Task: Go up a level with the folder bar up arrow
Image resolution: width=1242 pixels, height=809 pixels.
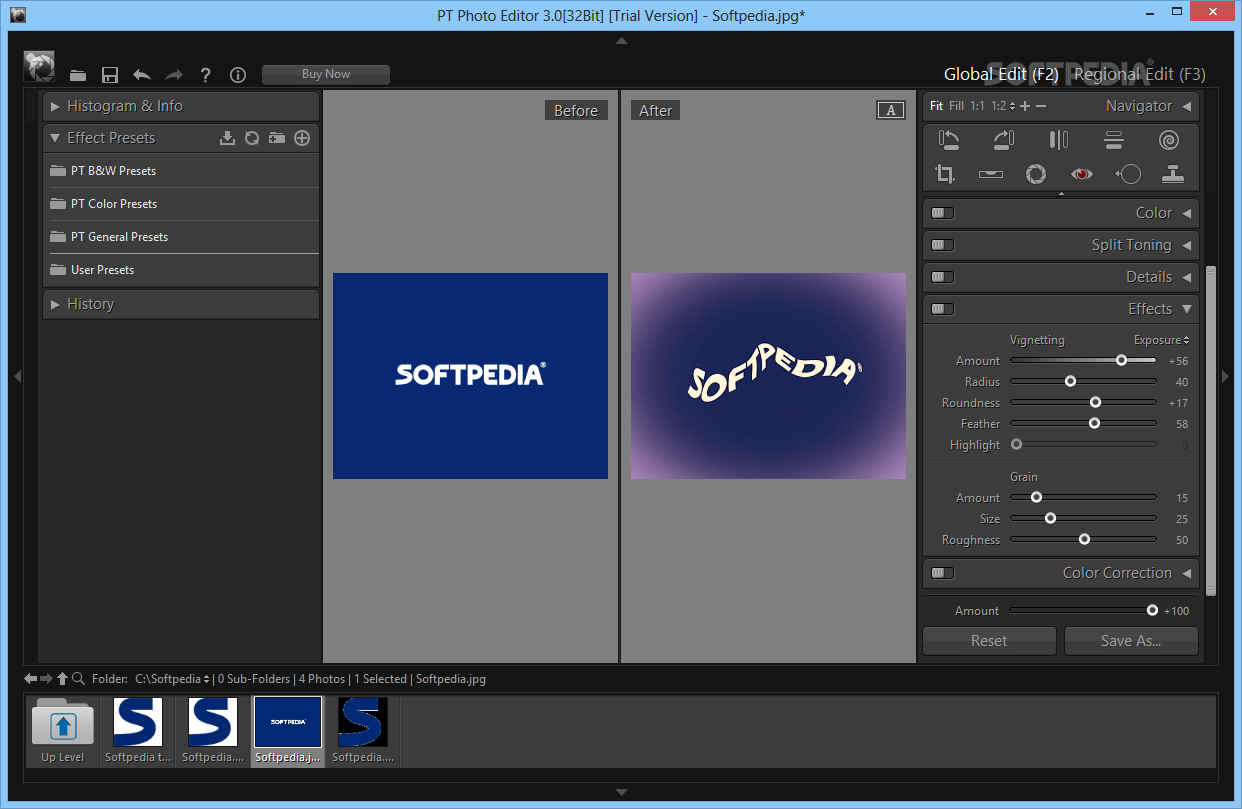Action: pos(62,679)
